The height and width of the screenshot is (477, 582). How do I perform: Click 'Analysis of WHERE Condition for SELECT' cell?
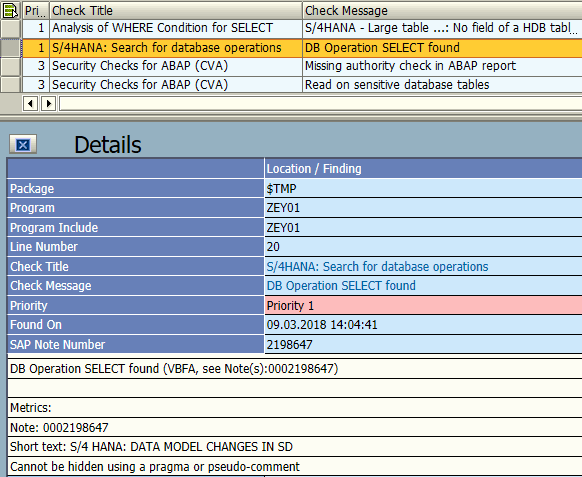tap(176, 28)
